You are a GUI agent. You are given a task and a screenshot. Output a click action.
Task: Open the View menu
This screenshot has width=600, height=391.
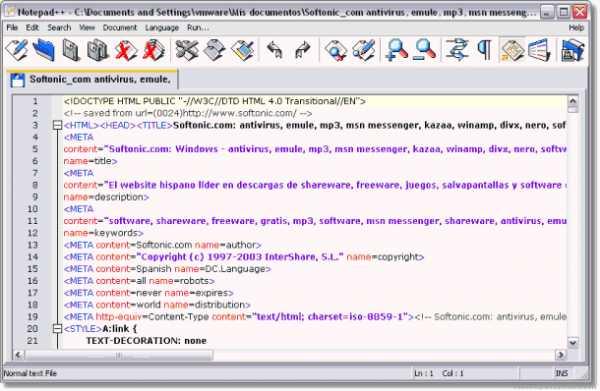[x=87, y=28]
